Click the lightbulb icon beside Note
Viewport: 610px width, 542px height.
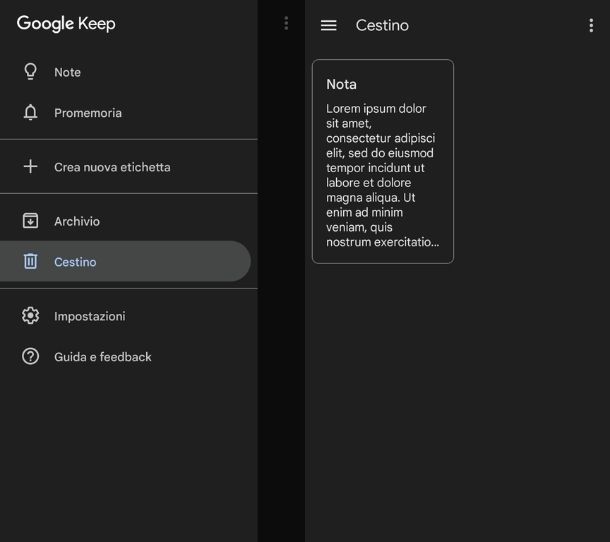coord(30,72)
